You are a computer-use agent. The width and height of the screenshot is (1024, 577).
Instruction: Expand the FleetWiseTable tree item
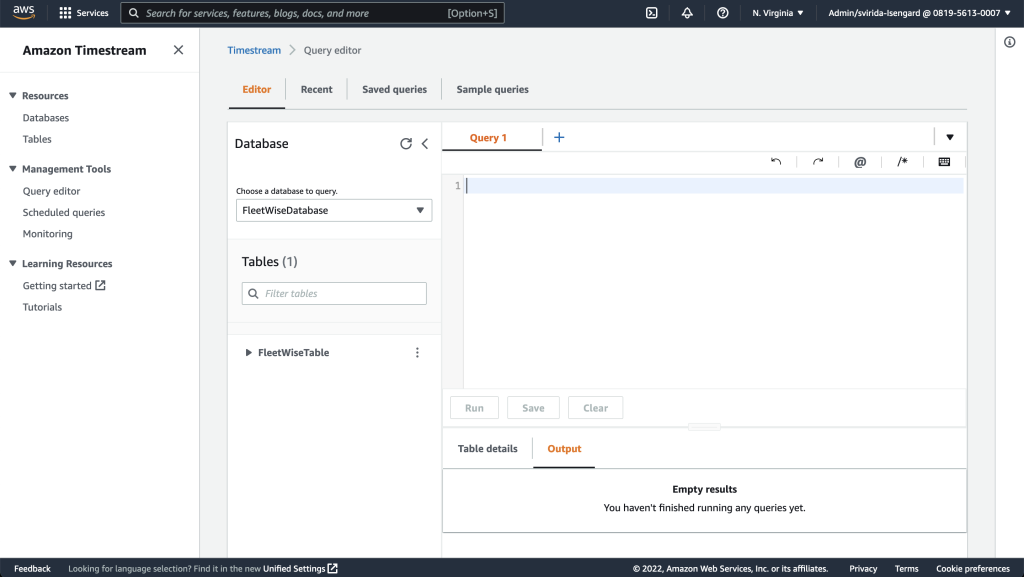pyautogui.click(x=246, y=352)
